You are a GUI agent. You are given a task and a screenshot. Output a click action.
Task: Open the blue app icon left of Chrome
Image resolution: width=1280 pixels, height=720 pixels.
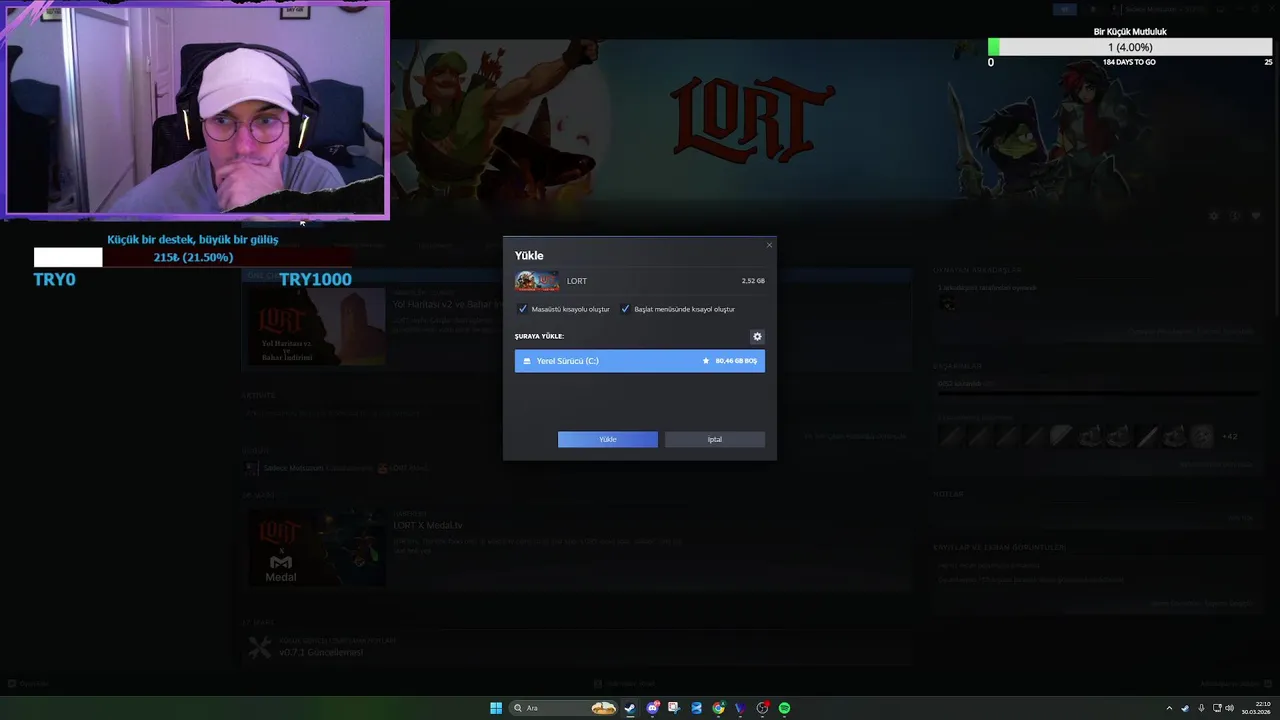click(x=696, y=708)
